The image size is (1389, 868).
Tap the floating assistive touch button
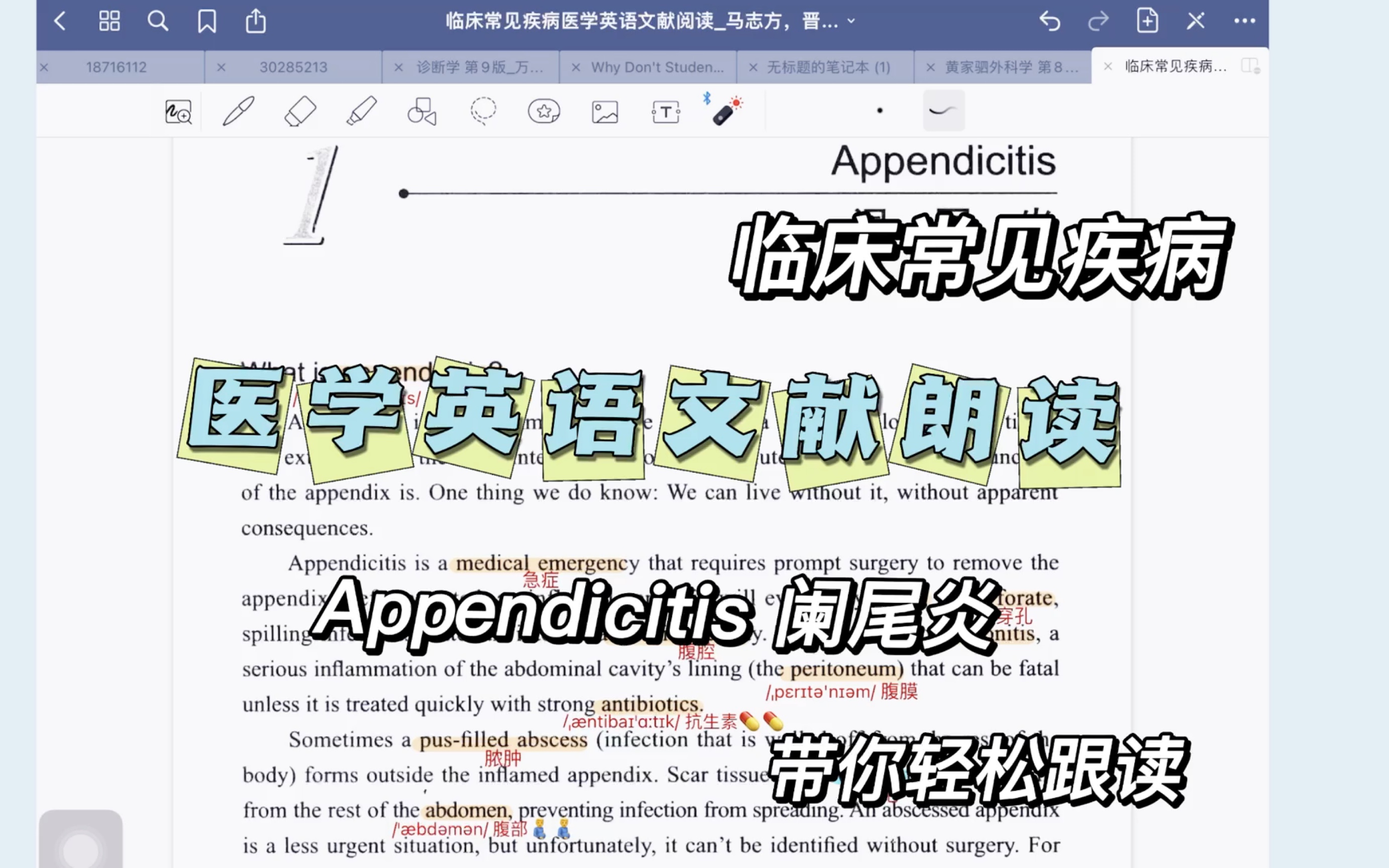click(81, 839)
